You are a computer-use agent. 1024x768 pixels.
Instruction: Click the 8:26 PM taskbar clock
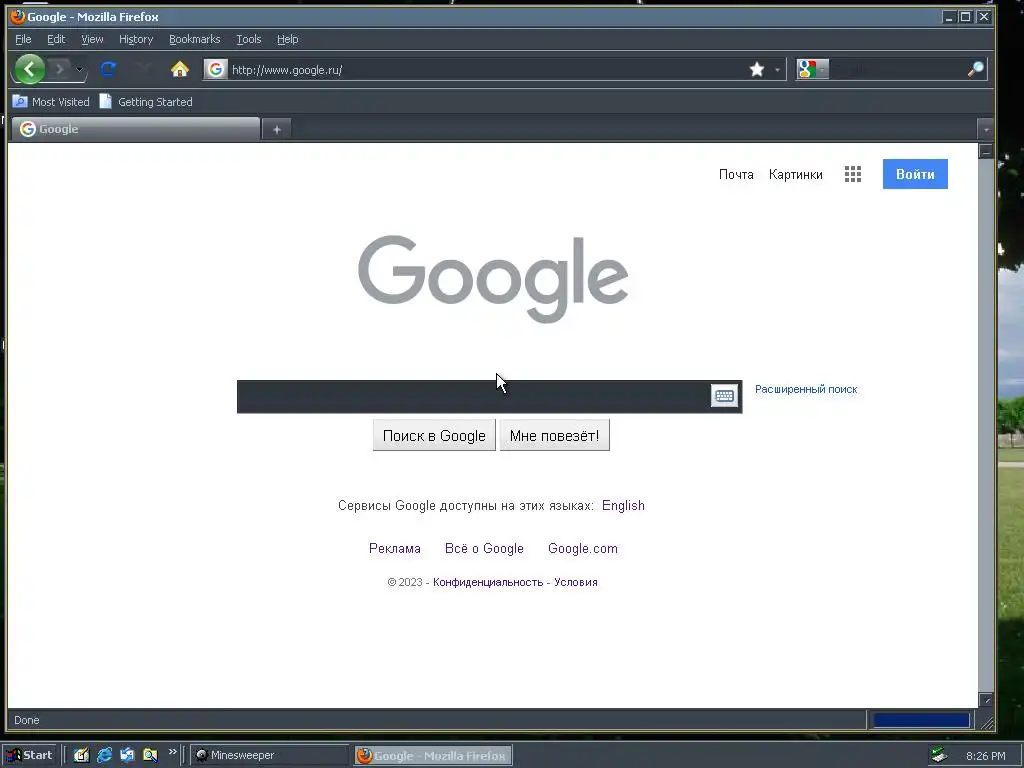point(985,756)
